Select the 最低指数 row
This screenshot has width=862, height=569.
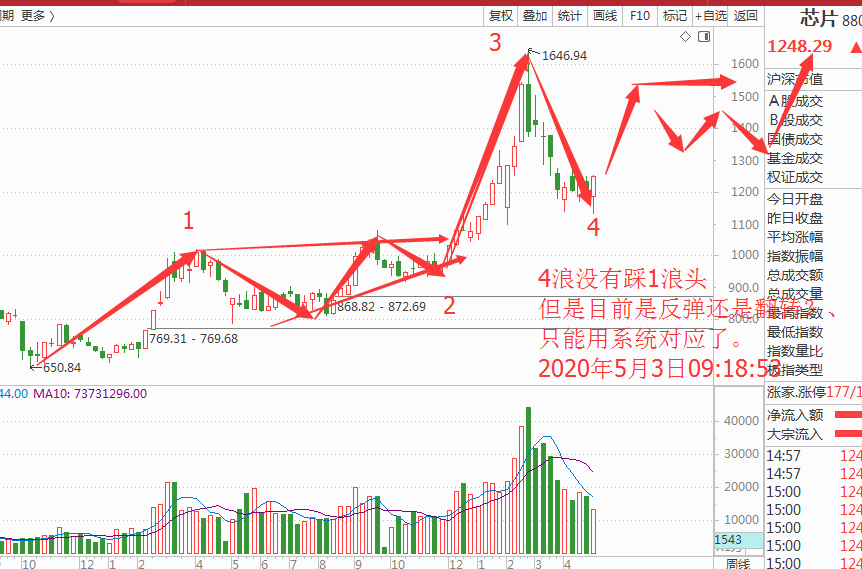(x=795, y=332)
